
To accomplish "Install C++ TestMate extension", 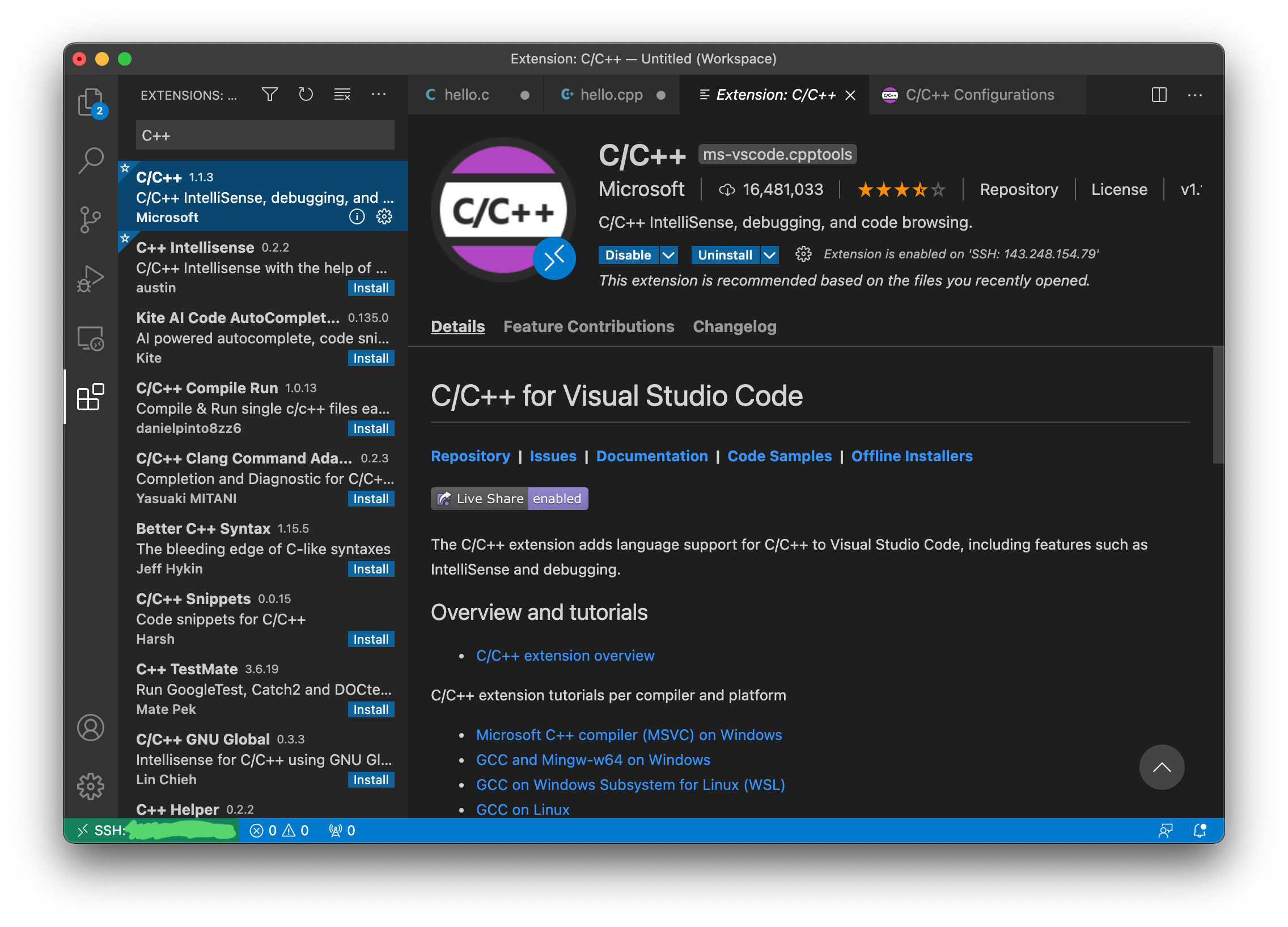I will pyautogui.click(x=371, y=711).
